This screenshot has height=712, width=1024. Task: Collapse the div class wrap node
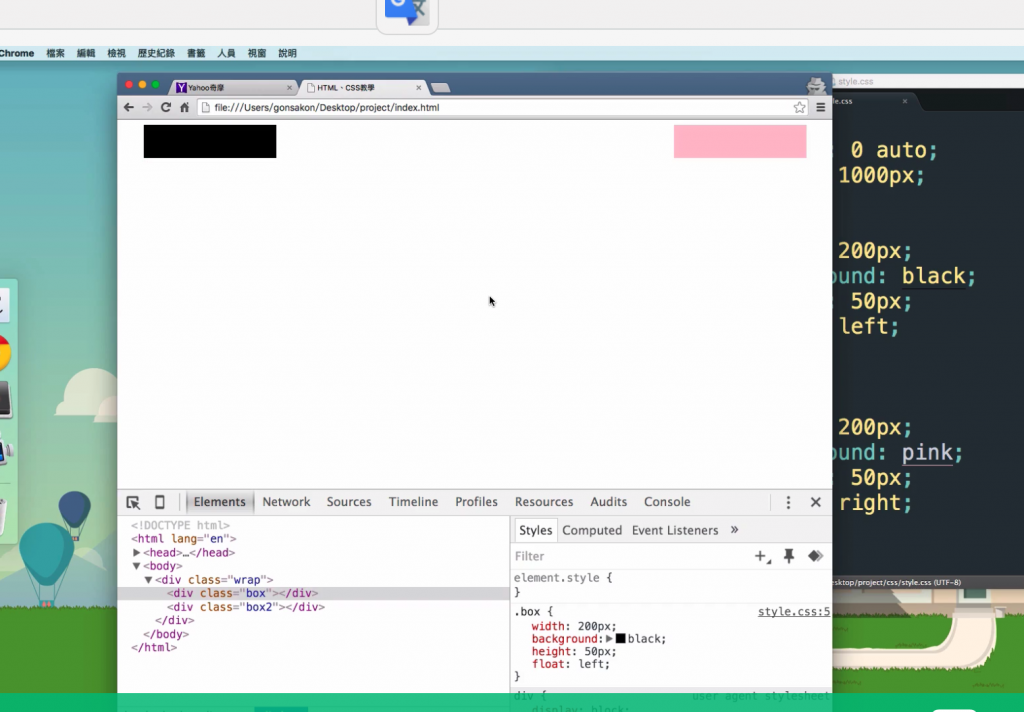click(x=148, y=580)
